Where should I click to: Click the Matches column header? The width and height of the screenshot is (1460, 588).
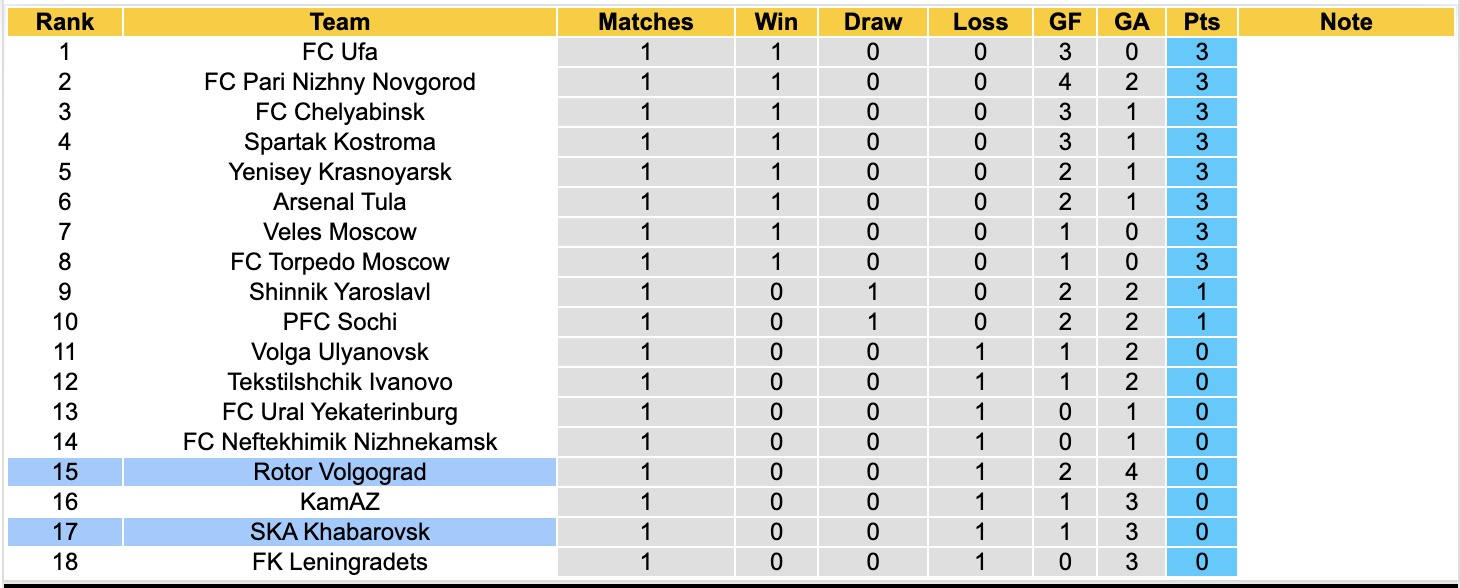[646, 22]
